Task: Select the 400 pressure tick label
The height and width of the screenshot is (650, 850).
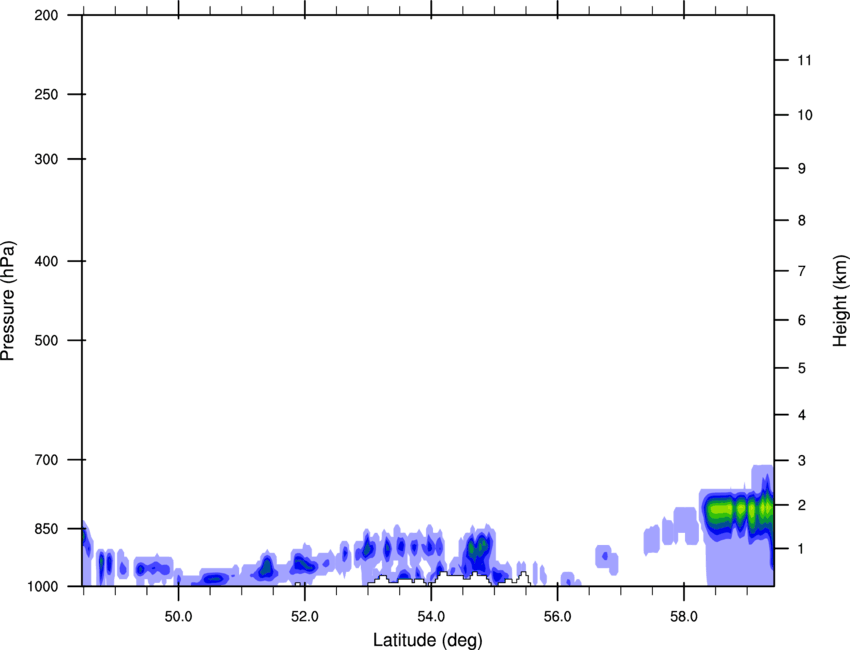Action: [x=46, y=261]
